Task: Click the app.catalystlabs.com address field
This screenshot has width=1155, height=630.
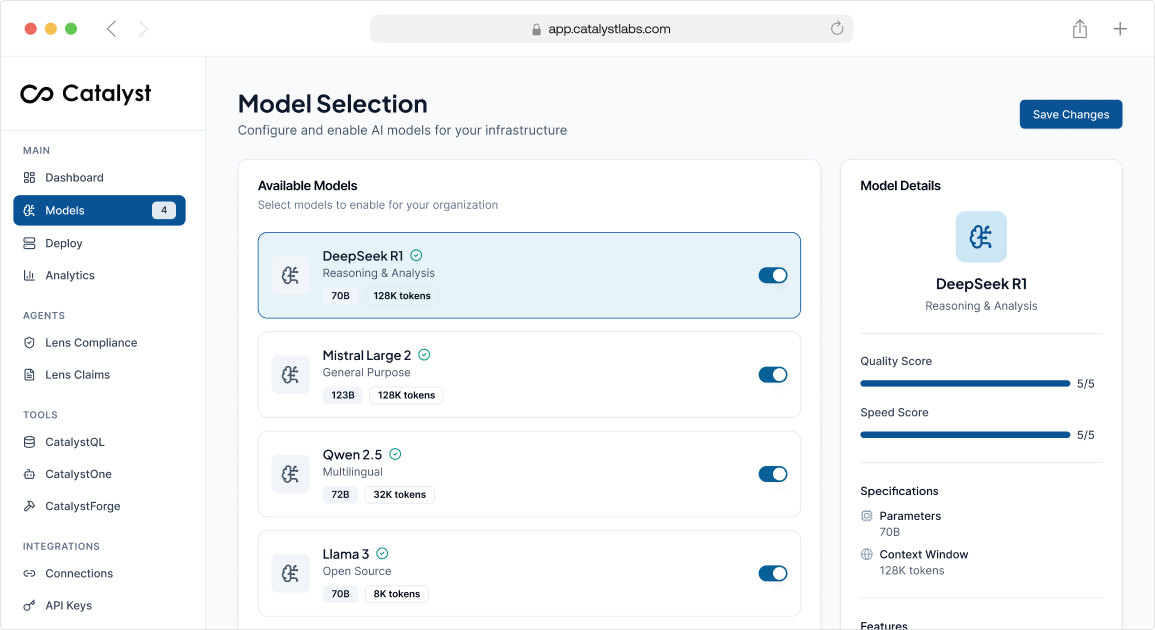Action: tap(611, 29)
